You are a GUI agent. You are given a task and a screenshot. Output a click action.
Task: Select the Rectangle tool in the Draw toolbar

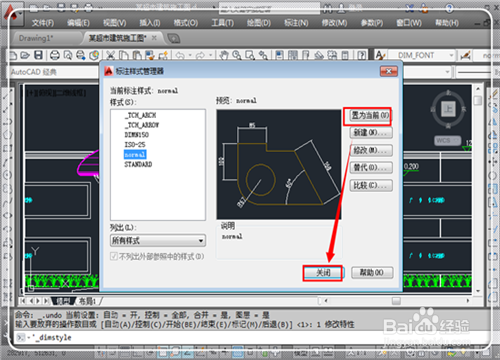[x=7, y=148]
